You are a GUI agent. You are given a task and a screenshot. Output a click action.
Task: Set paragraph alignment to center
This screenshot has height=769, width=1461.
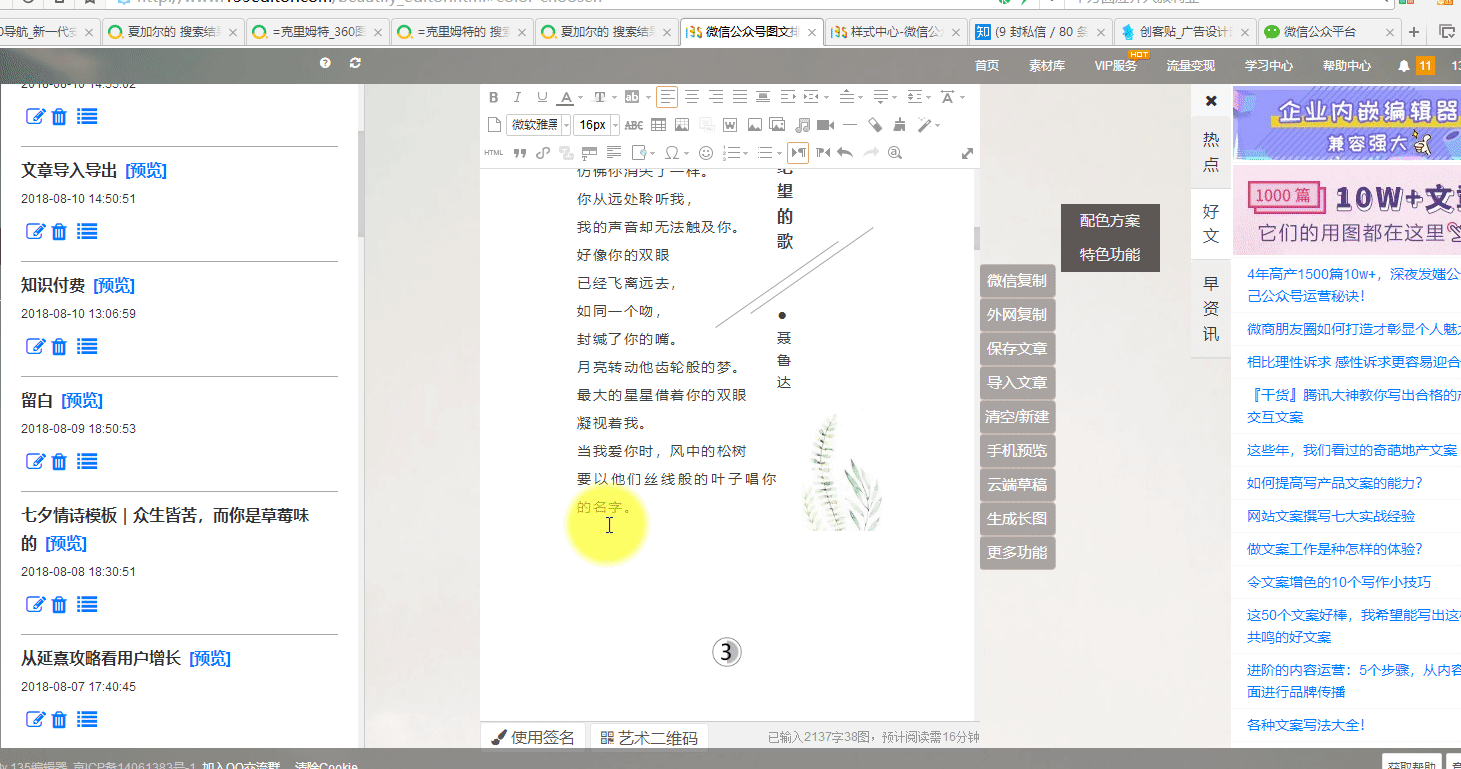point(691,97)
